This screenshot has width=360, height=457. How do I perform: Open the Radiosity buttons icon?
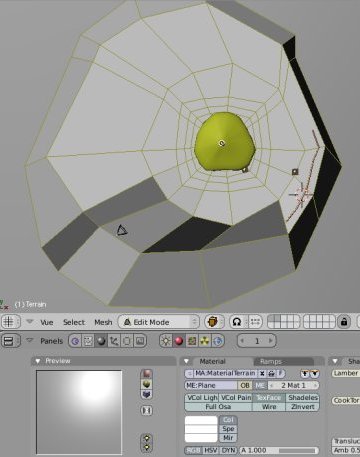click(205, 341)
